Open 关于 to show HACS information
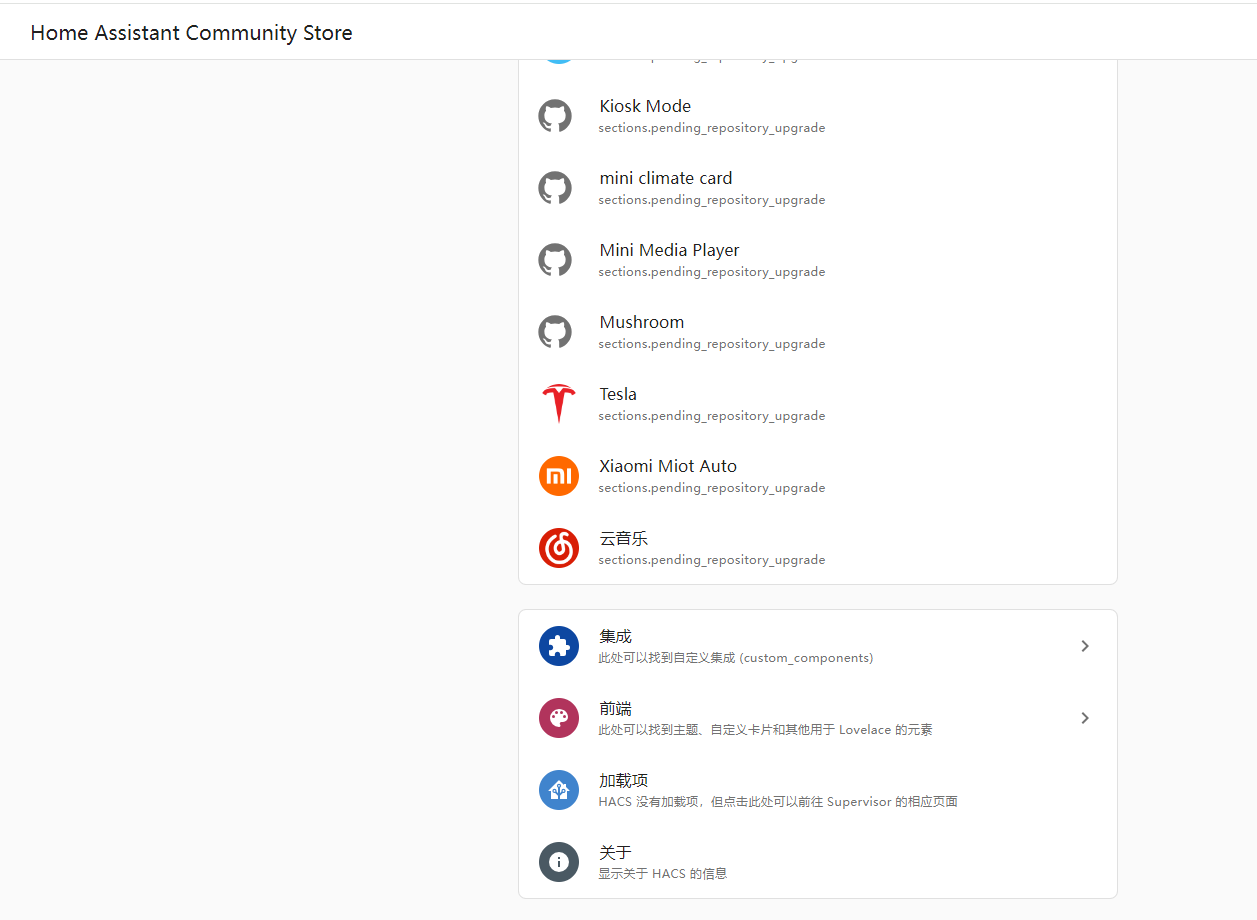1257x920 pixels. (615, 853)
